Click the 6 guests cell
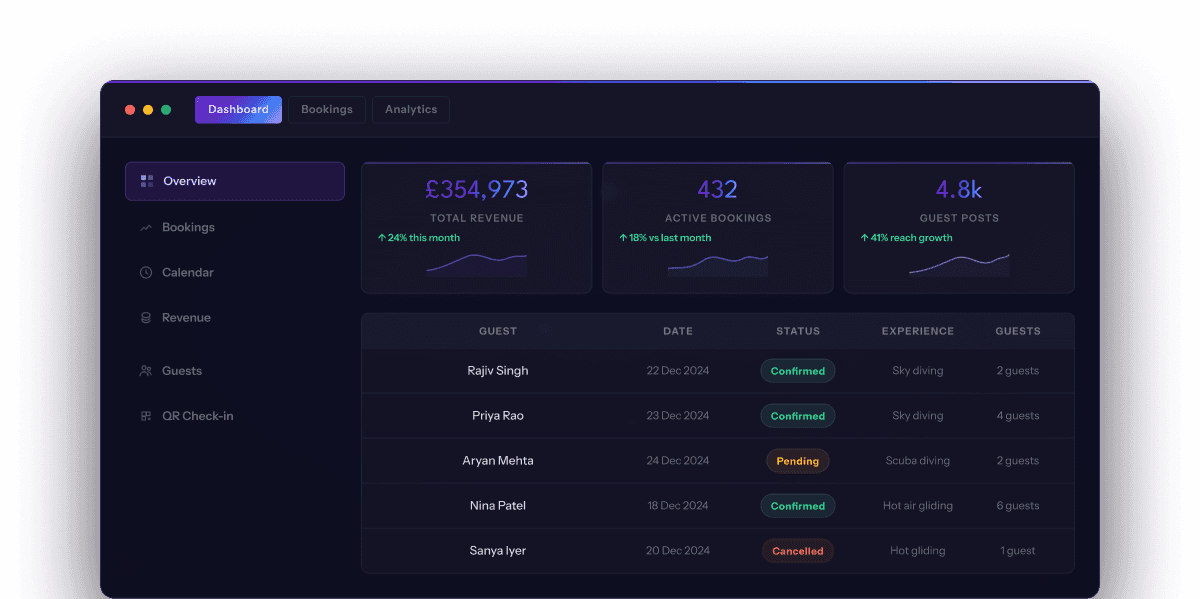Viewport: 1200px width, 599px height. pyautogui.click(x=1018, y=506)
